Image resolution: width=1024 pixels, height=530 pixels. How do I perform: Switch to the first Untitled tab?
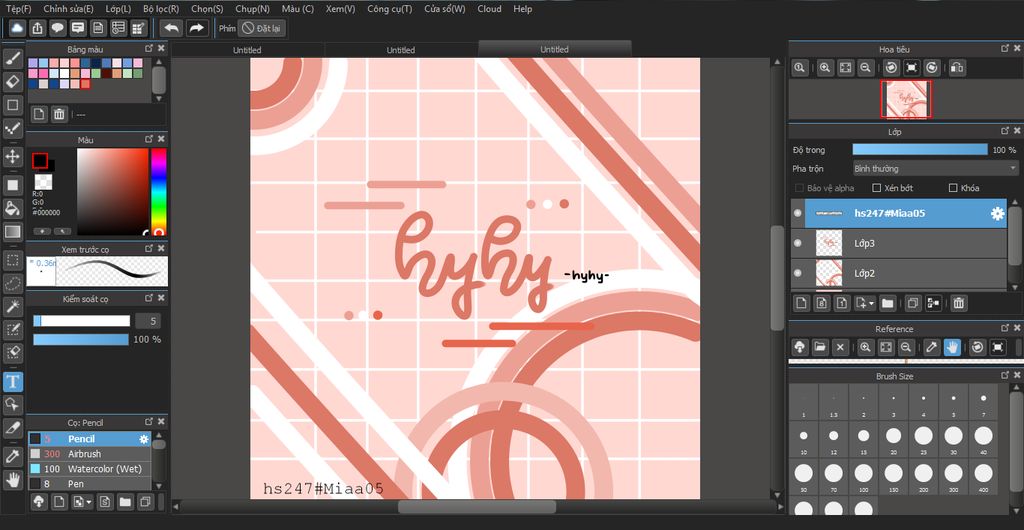tap(247, 50)
